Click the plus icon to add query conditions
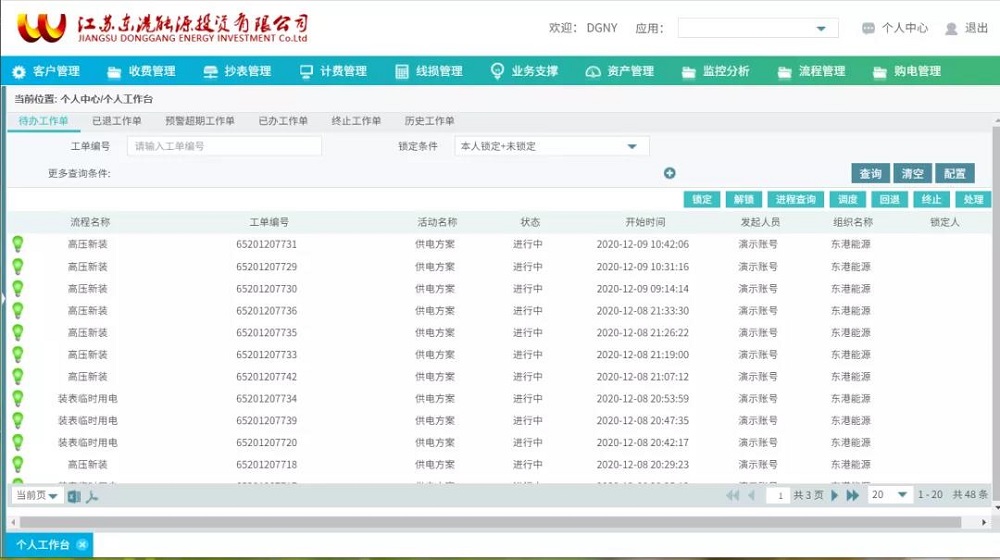Image resolution: width=1000 pixels, height=560 pixels. click(x=670, y=173)
